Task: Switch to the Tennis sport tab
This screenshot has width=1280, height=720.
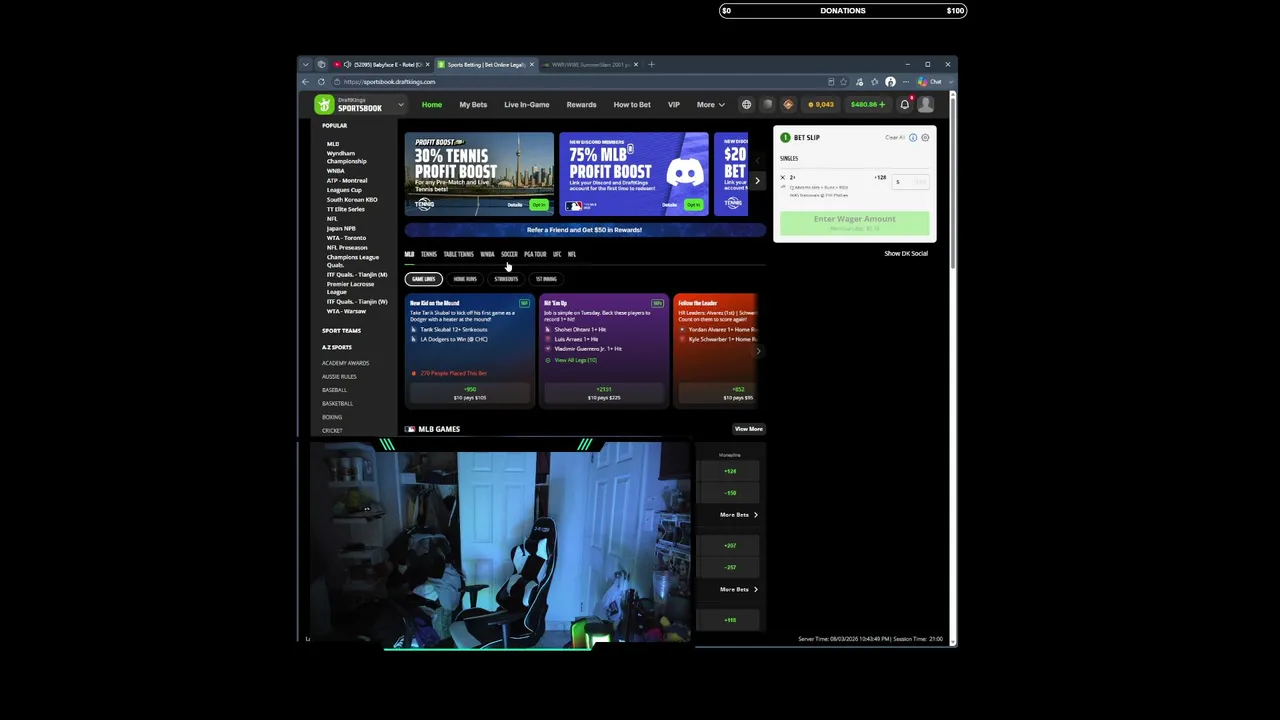Action: [x=429, y=254]
